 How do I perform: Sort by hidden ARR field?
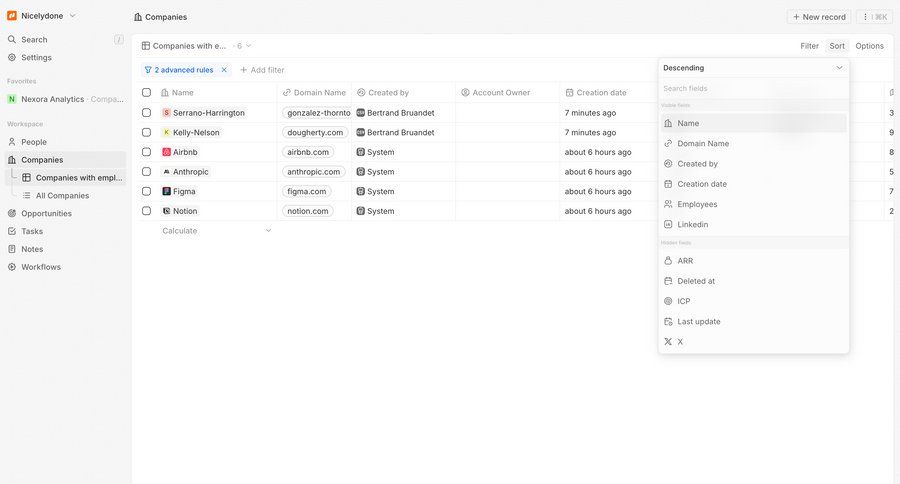pyautogui.click(x=754, y=261)
